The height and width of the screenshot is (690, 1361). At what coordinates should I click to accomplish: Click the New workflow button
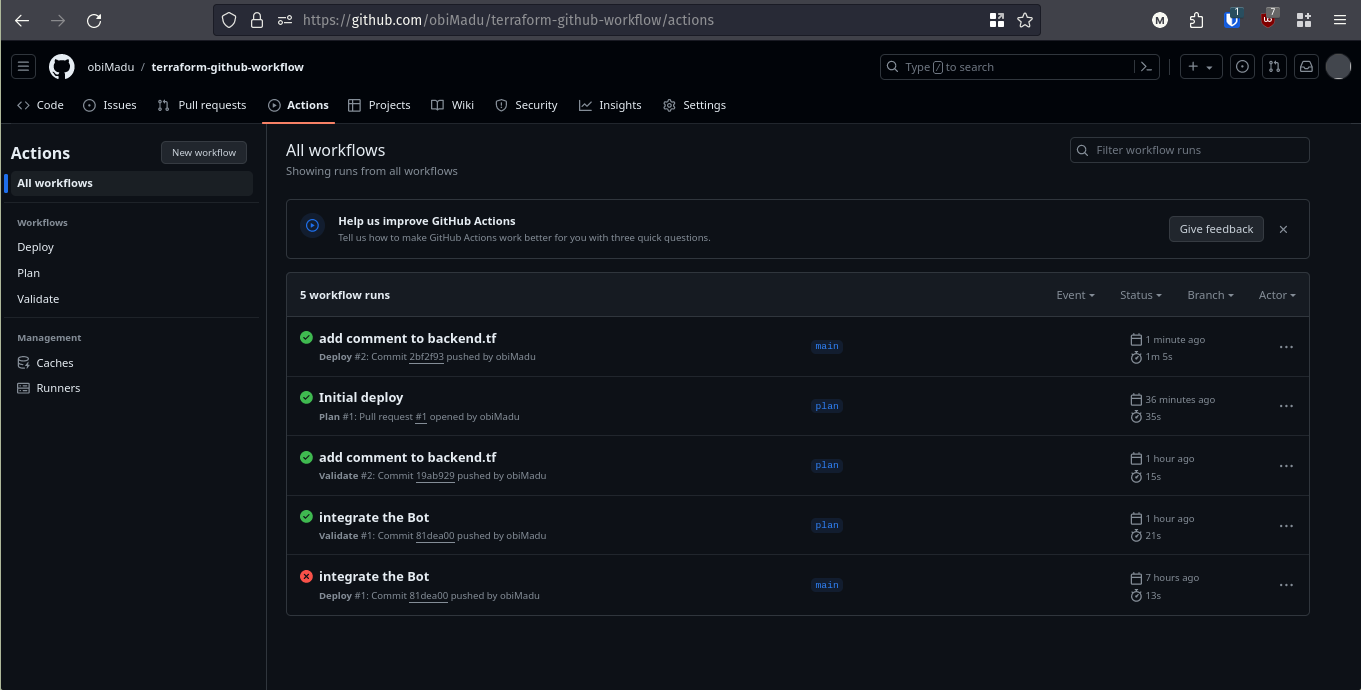tap(204, 153)
